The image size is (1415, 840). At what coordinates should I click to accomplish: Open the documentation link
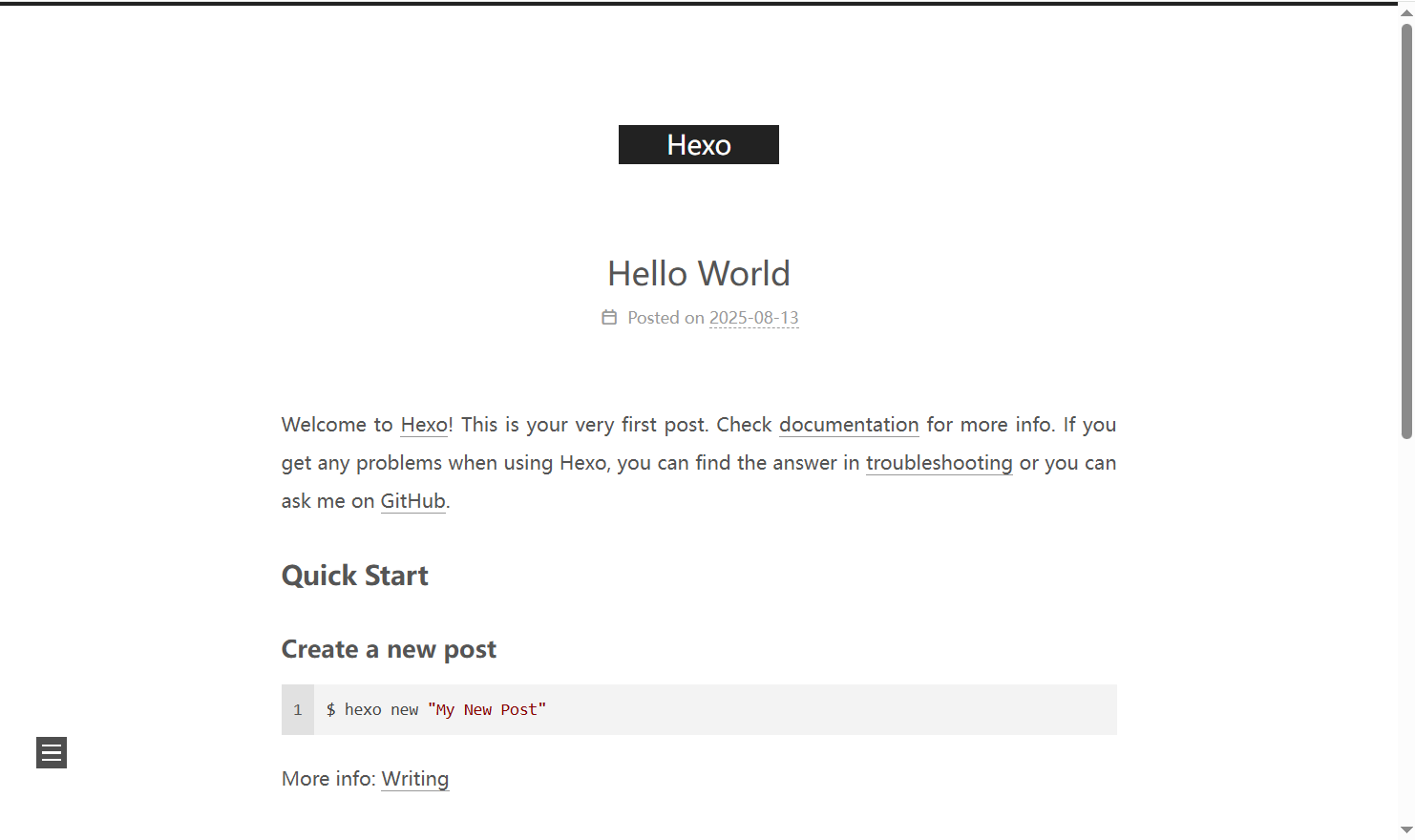849,425
